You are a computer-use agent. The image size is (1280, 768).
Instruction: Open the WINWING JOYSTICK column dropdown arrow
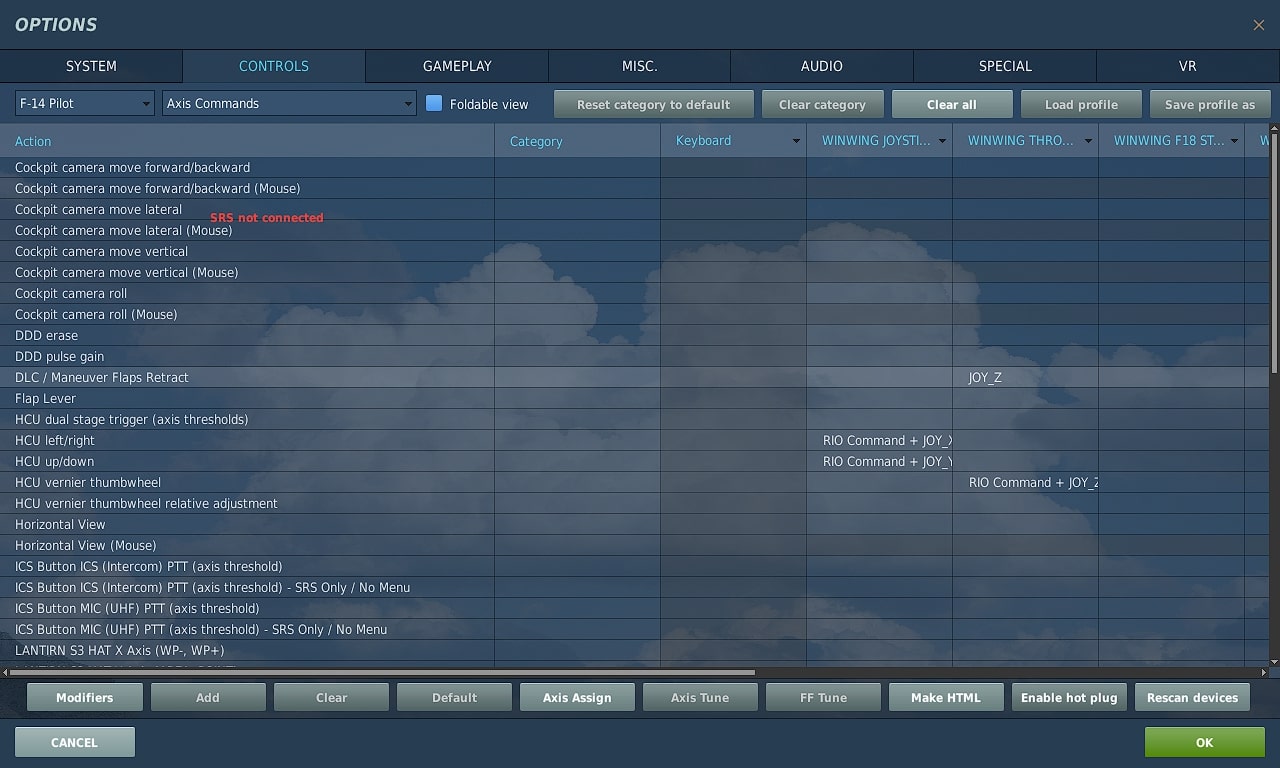point(942,141)
